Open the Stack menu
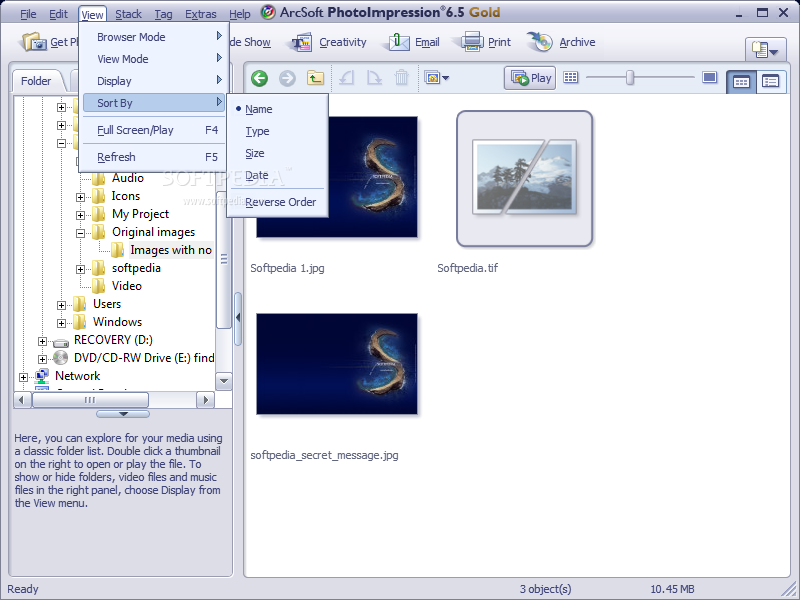 pos(128,14)
